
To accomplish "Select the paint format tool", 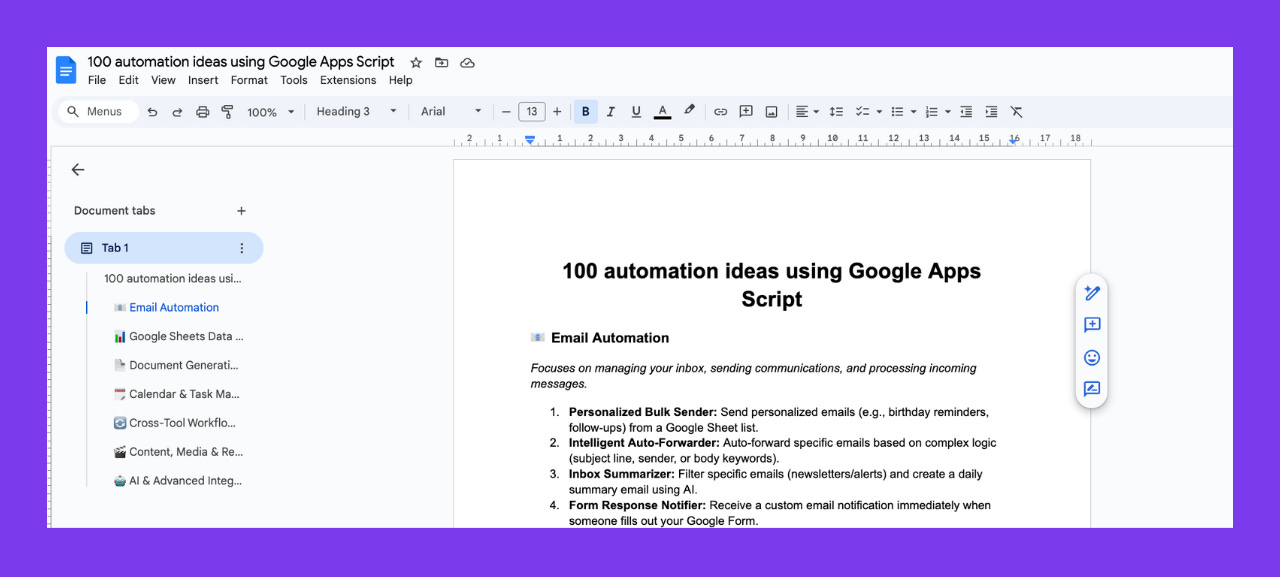I will [227, 112].
